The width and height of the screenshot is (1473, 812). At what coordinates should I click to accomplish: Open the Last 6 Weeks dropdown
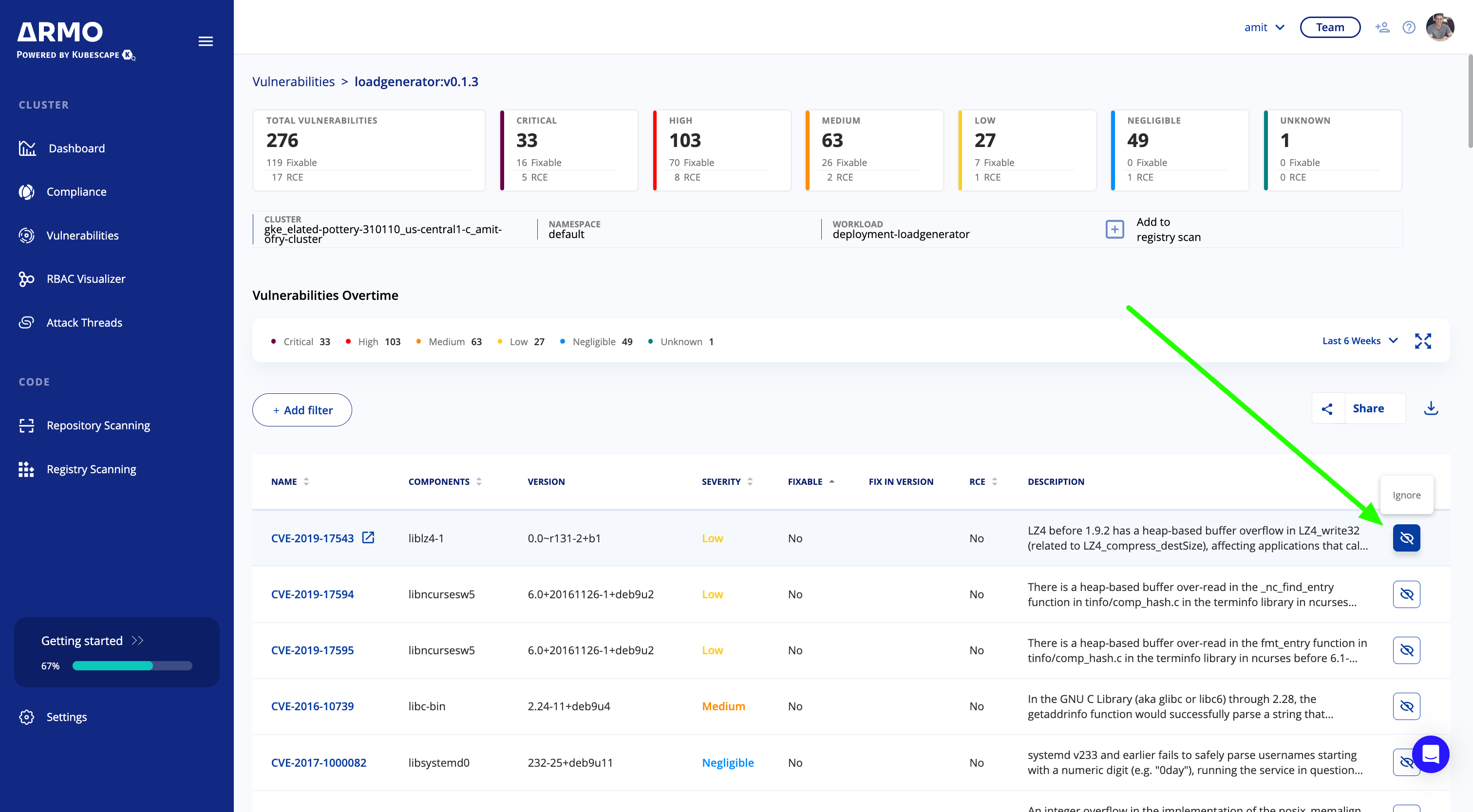[1359, 341]
